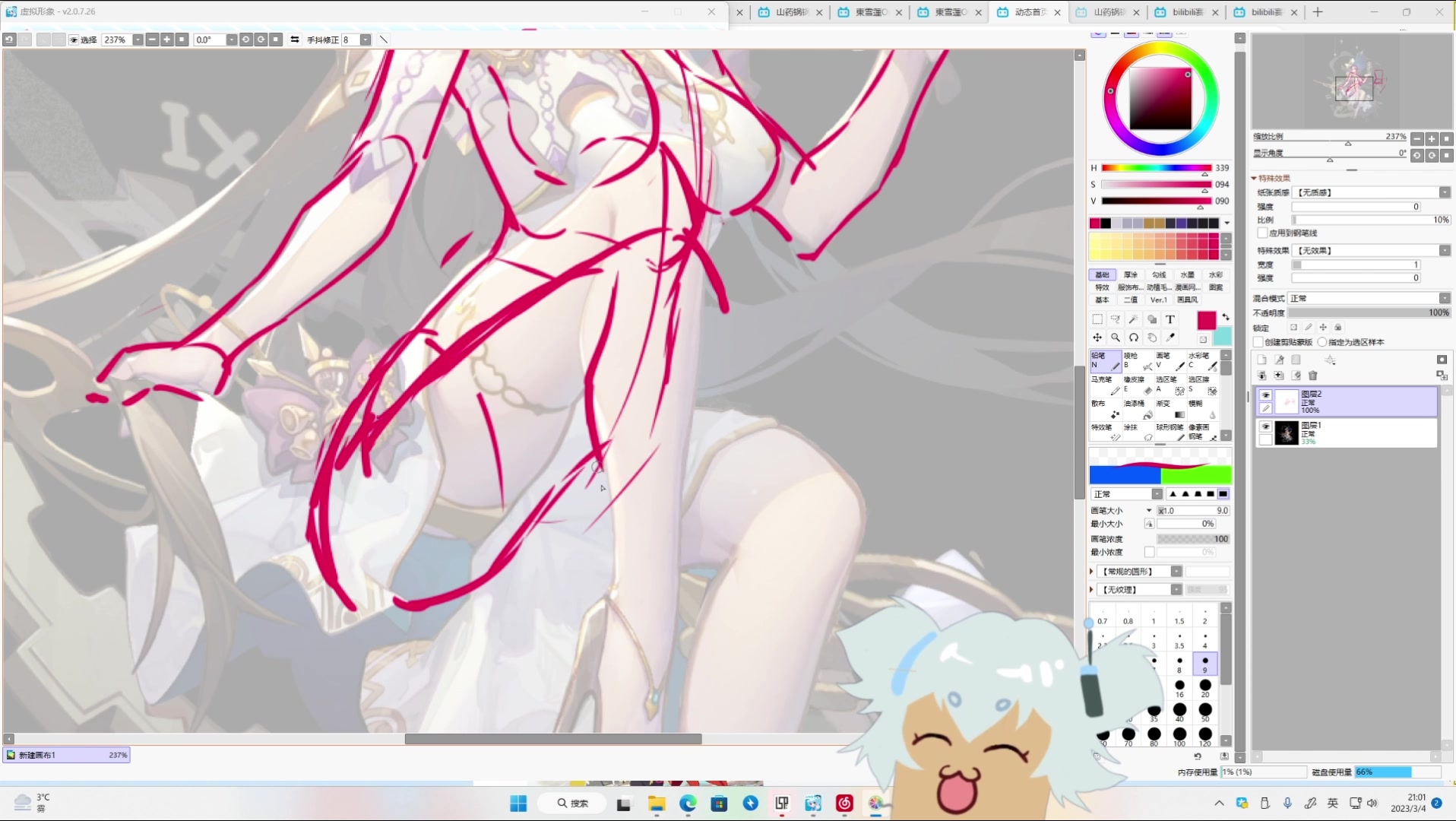Toggle lock transparent pixels for layer
Viewport: 1456px width, 821px height.
1293,328
